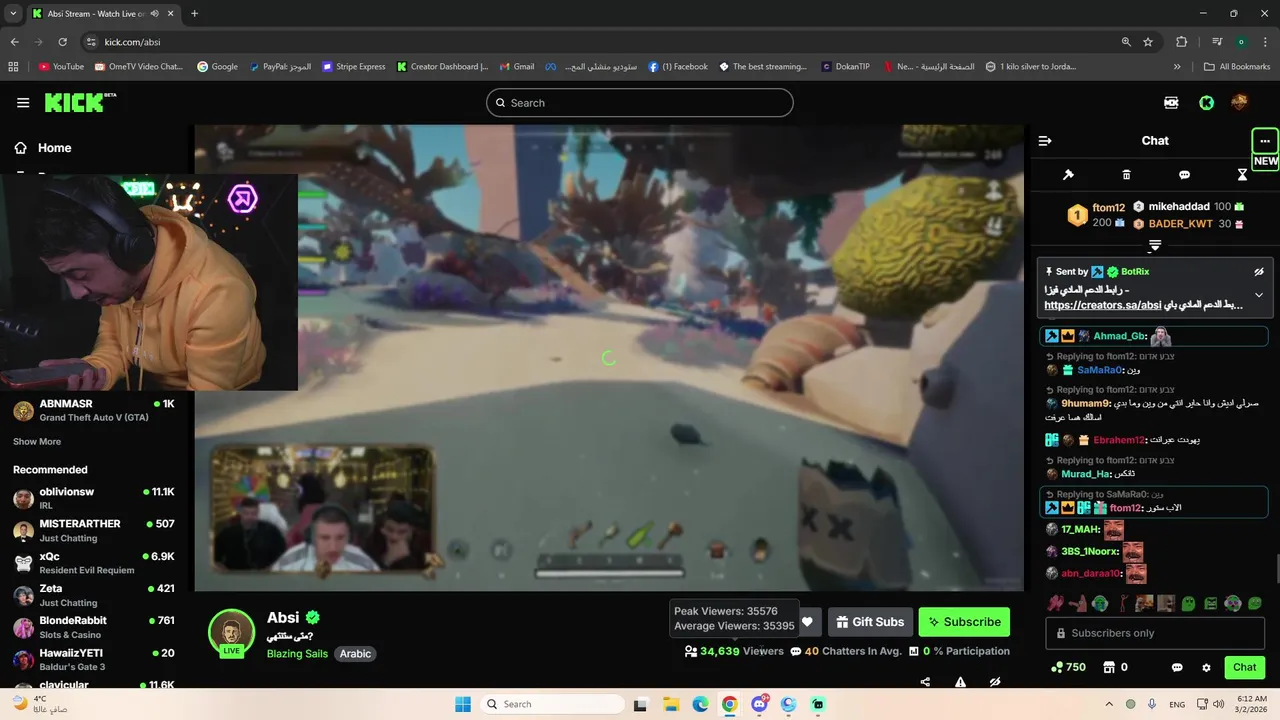Open Zeta recommended channel
The image size is (1280, 720).
click(94, 594)
